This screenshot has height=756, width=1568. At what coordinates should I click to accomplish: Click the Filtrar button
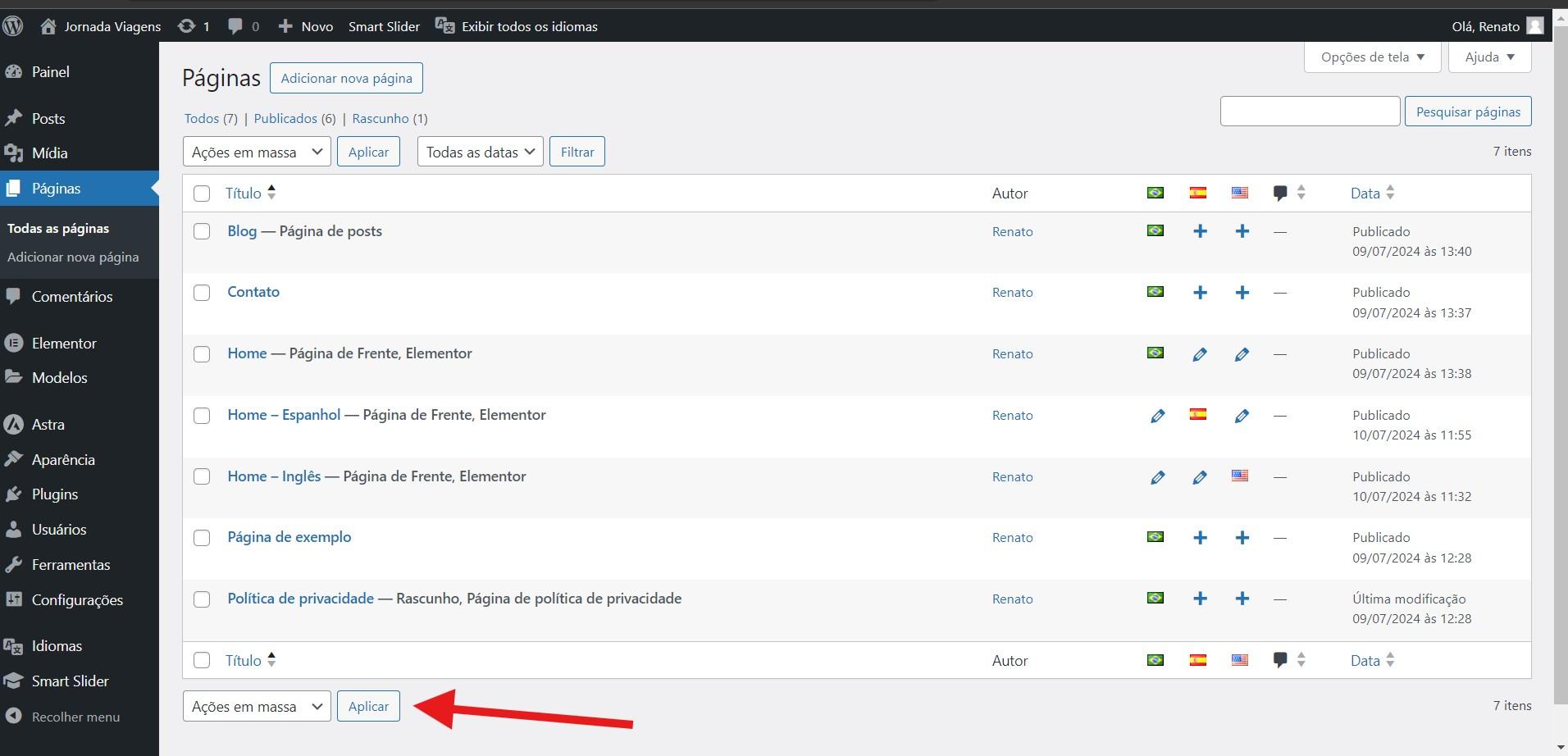(x=577, y=152)
